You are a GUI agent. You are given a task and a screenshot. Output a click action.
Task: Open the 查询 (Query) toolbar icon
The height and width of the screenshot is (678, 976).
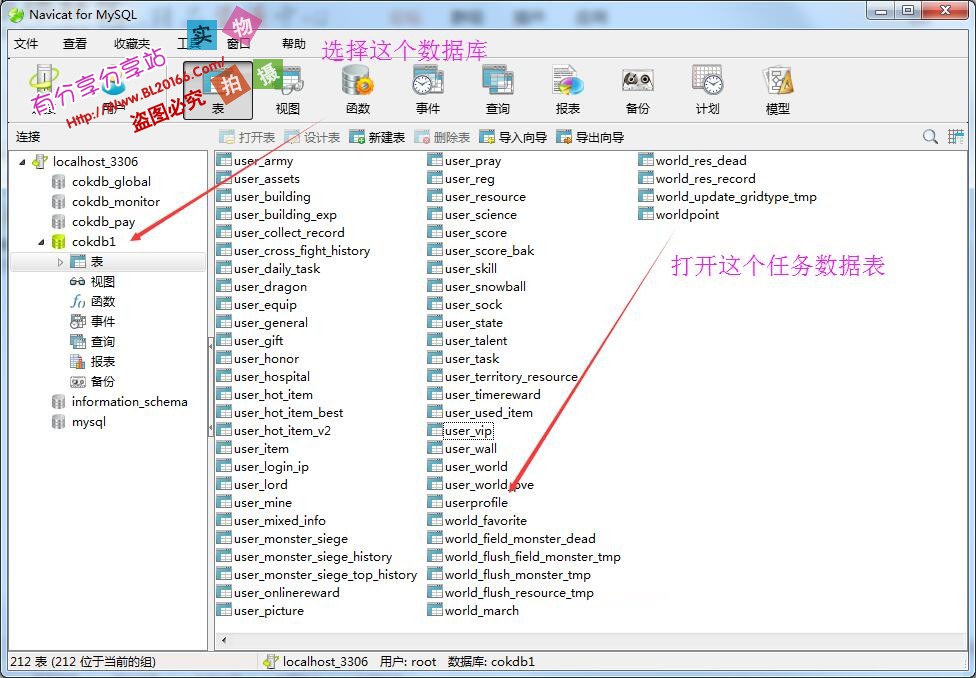pyautogui.click(x=497, y=90)
